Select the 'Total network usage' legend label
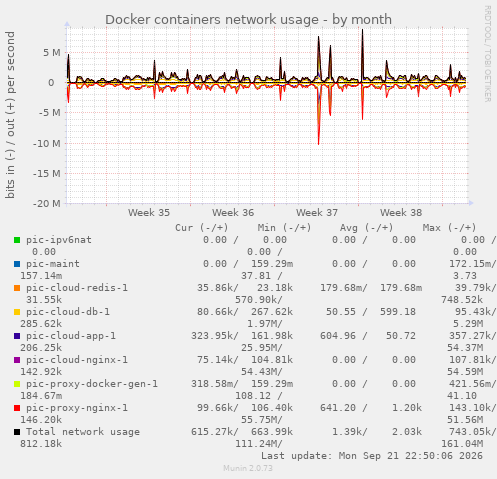This screenshot has width=497, height=479. click(83, 432)
